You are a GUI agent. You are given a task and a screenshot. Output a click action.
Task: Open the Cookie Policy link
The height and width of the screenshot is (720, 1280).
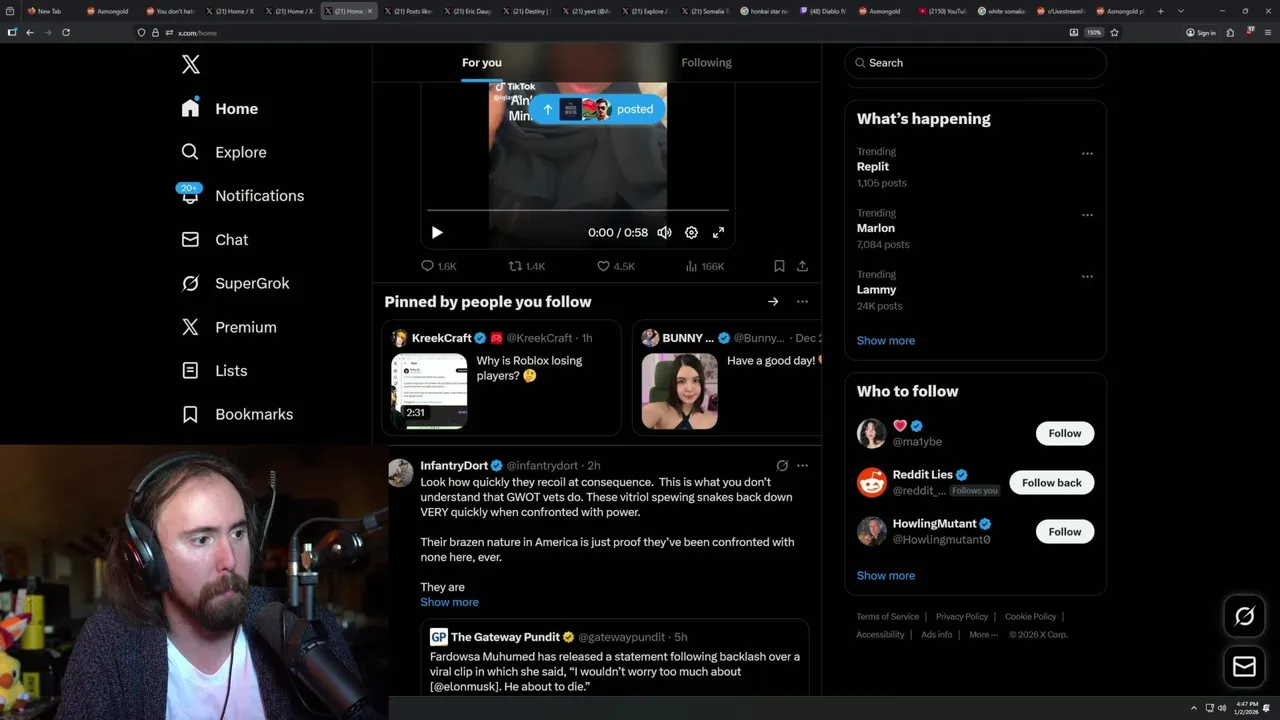1030,617
